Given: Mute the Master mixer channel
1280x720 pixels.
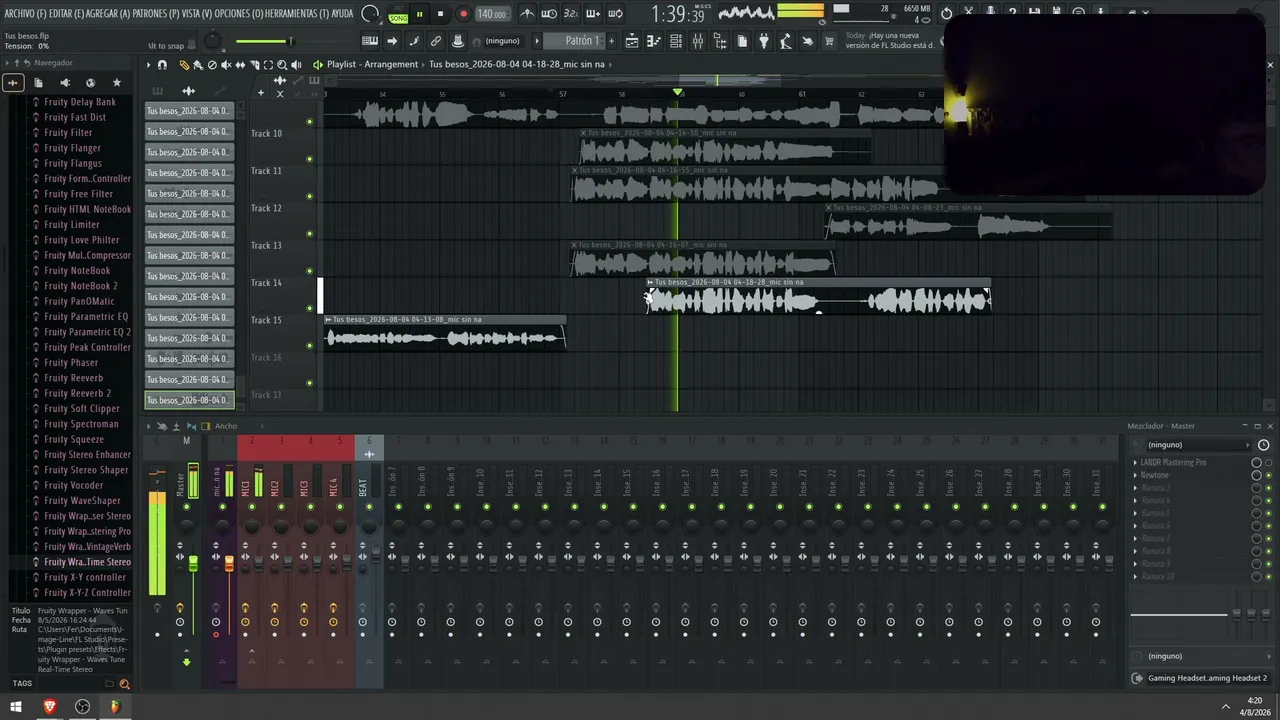Looking at the screenshot, I should (x=186, y=507).
